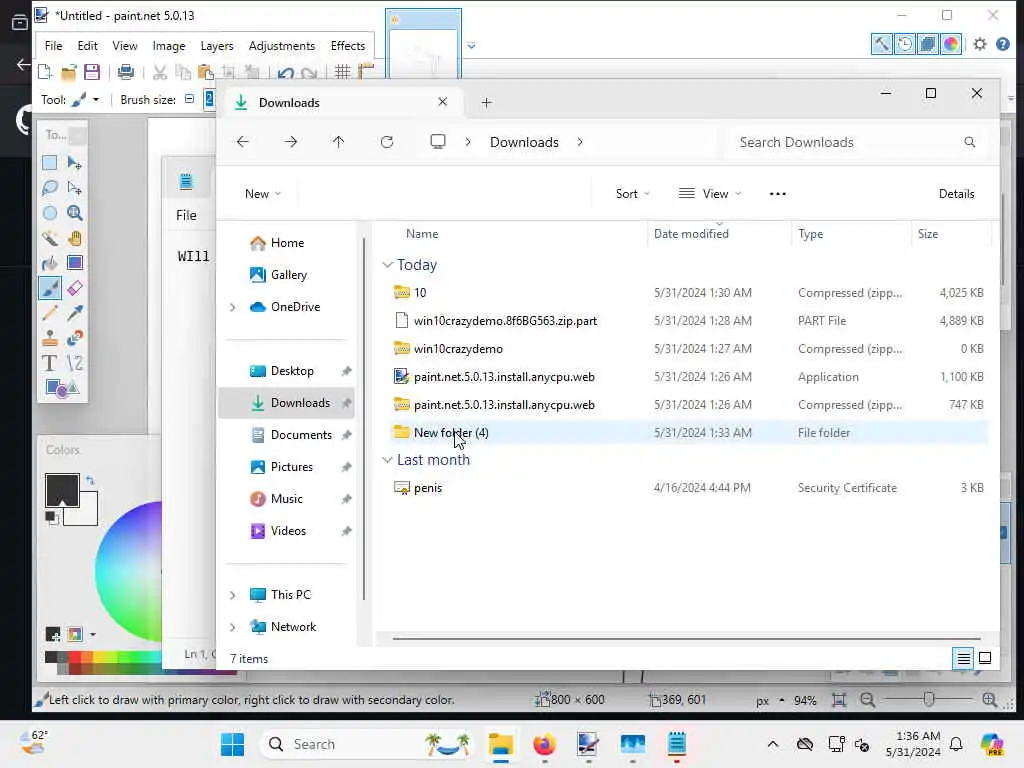
Task: Expand the OneDrive tree node
Action: point(232,307)
